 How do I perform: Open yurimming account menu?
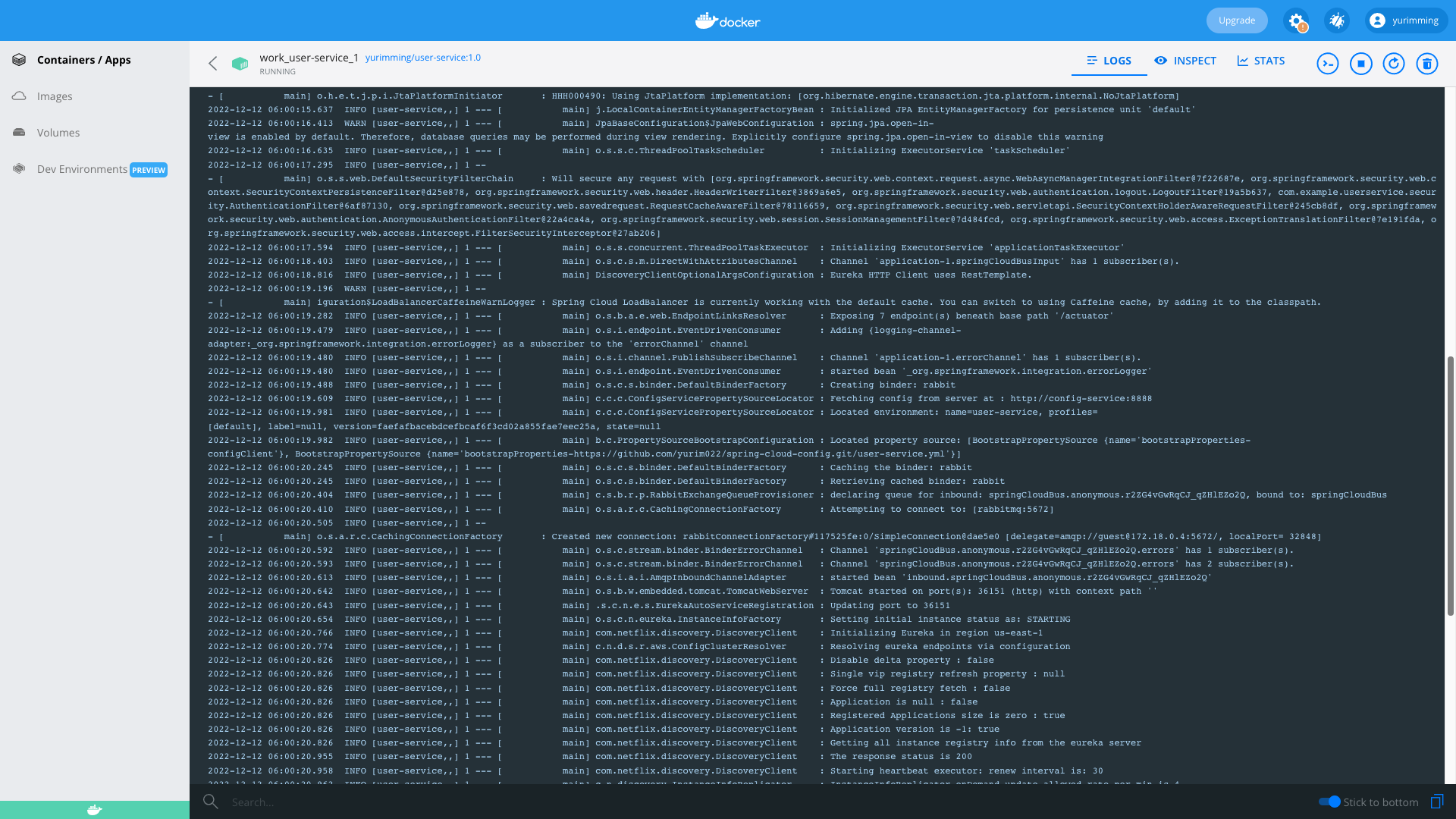click(x=1405, y=20)
